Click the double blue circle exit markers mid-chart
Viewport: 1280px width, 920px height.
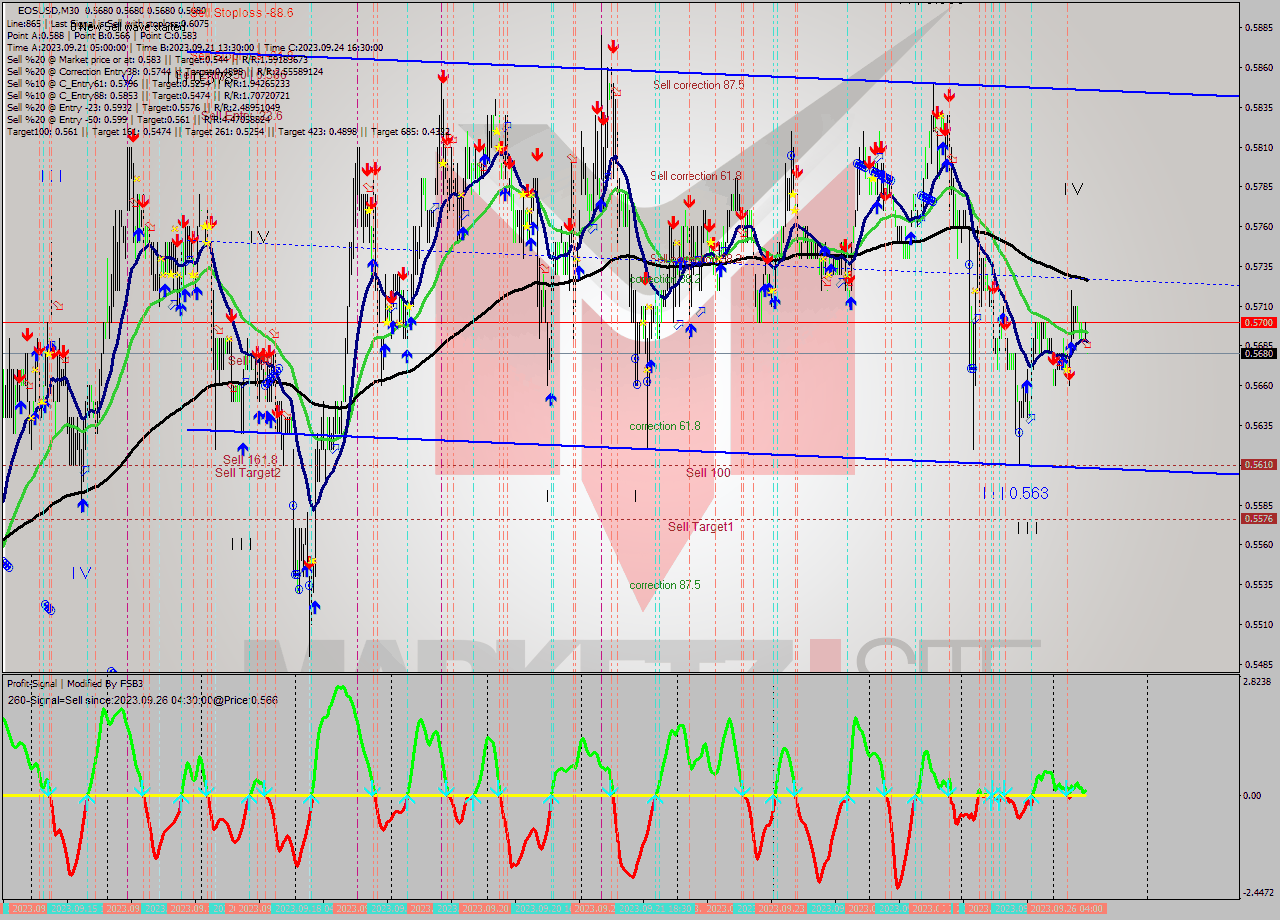point(641,383)
